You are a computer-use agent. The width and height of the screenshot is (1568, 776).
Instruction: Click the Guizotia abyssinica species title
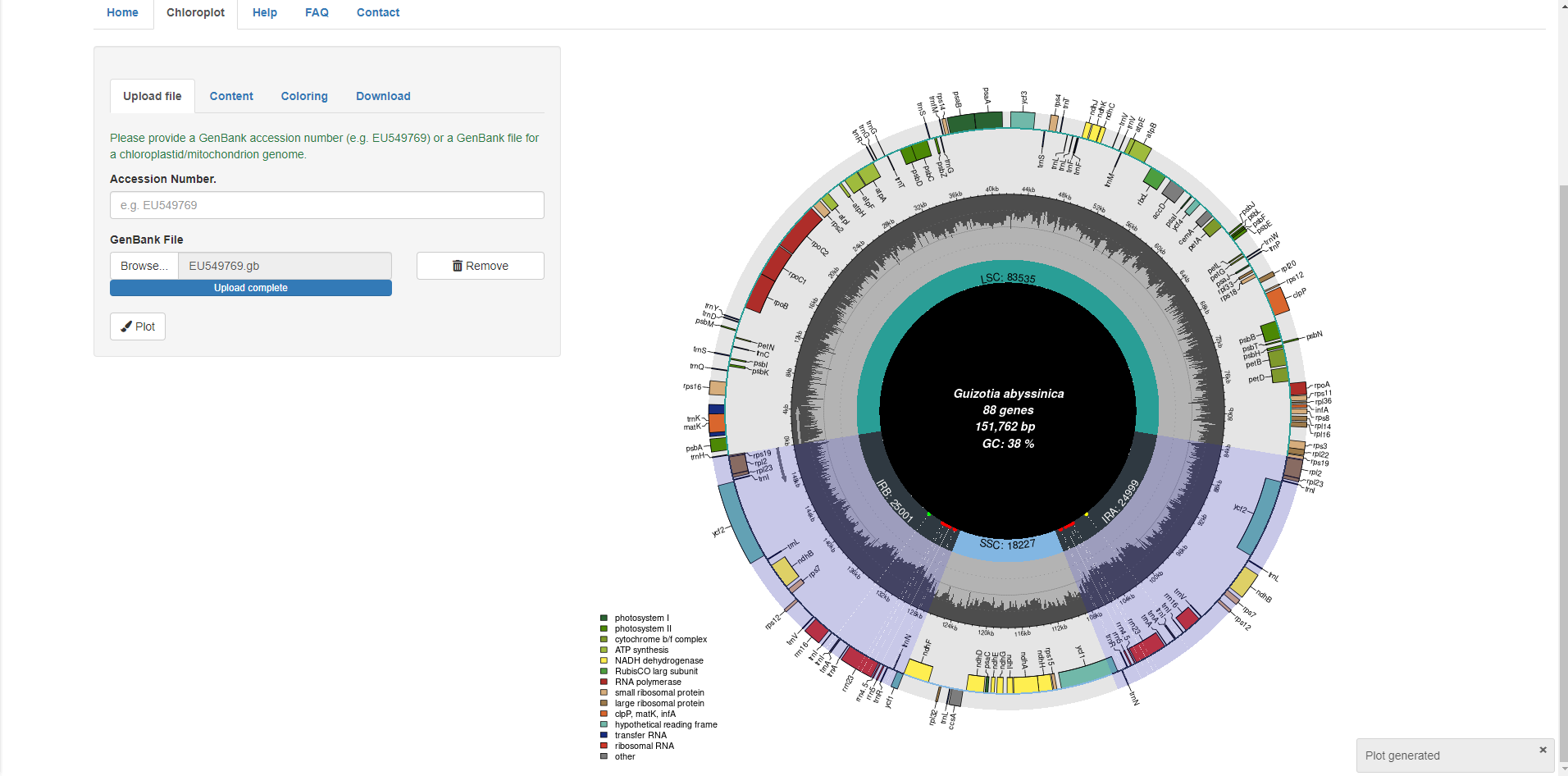1009,394
